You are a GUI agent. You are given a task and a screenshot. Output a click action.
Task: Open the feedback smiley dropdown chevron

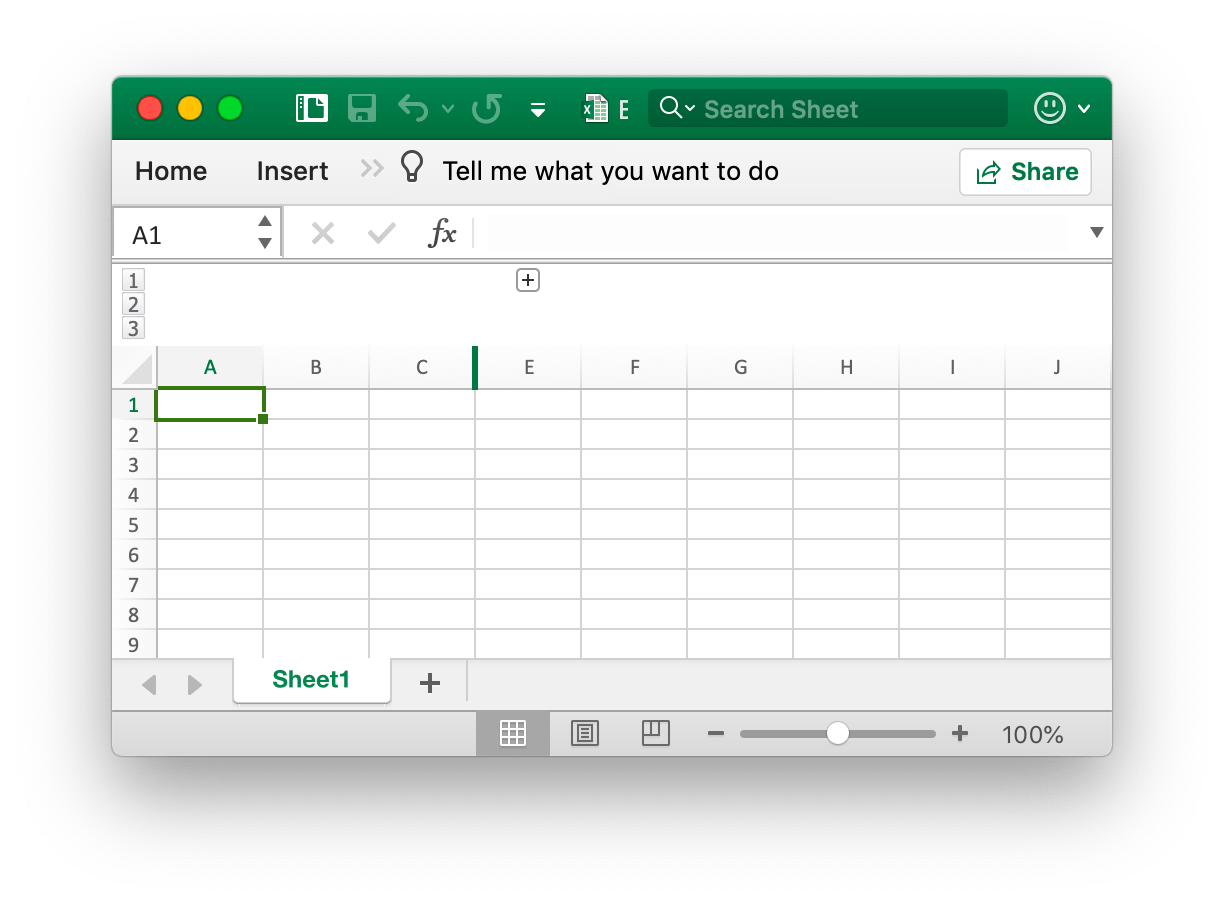pos(1084,109)
